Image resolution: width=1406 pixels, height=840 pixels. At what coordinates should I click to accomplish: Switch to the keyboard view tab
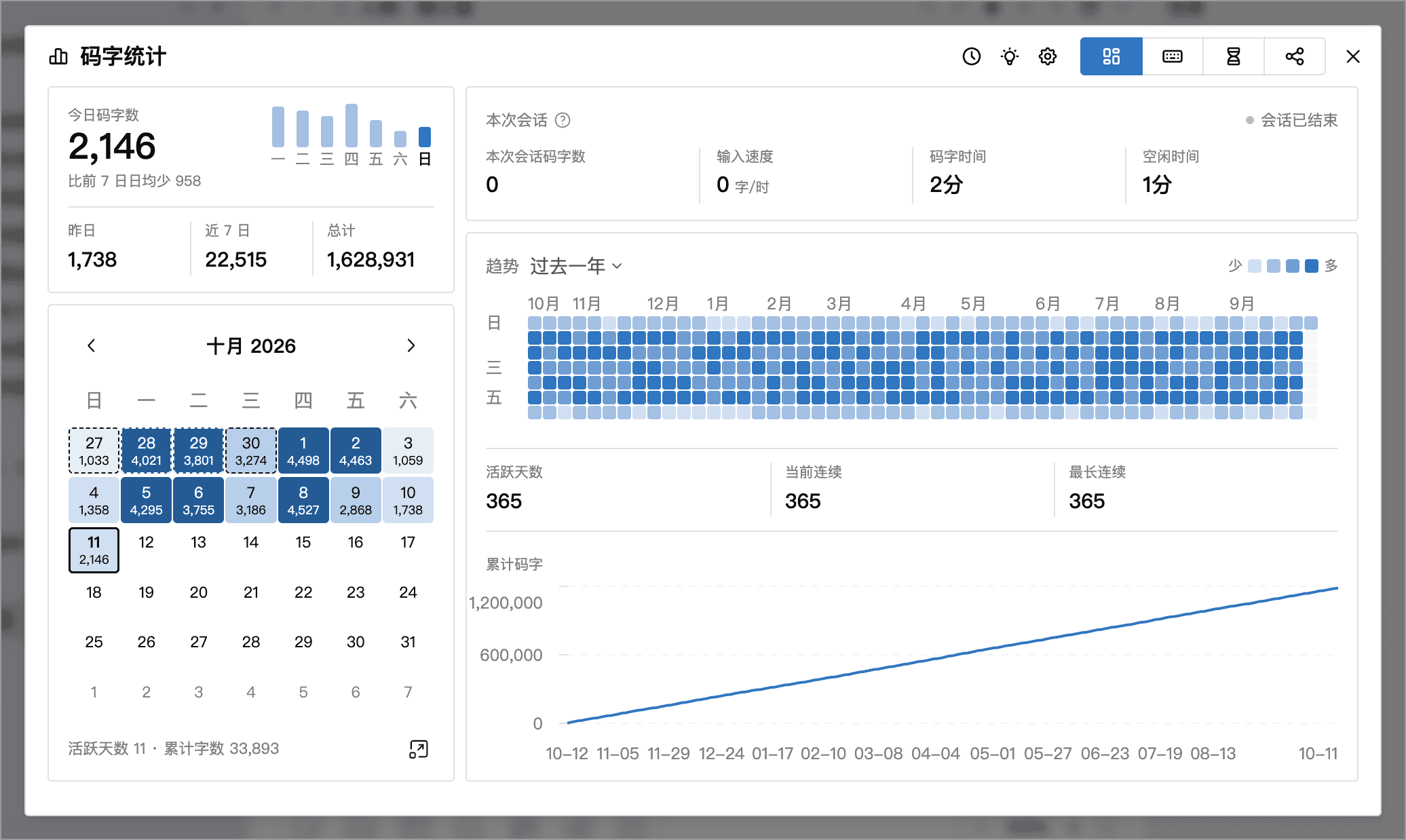coord(1173,56)
